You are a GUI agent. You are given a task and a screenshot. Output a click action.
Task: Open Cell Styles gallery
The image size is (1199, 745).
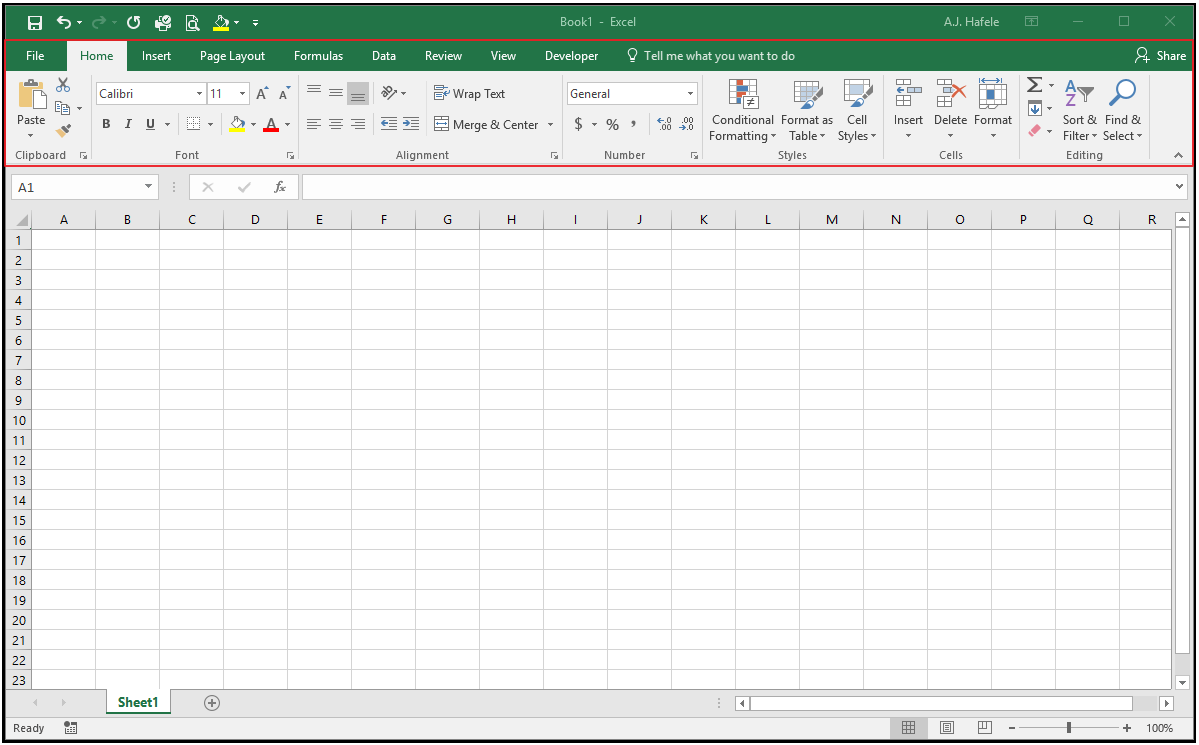click(x=857, y=111)
